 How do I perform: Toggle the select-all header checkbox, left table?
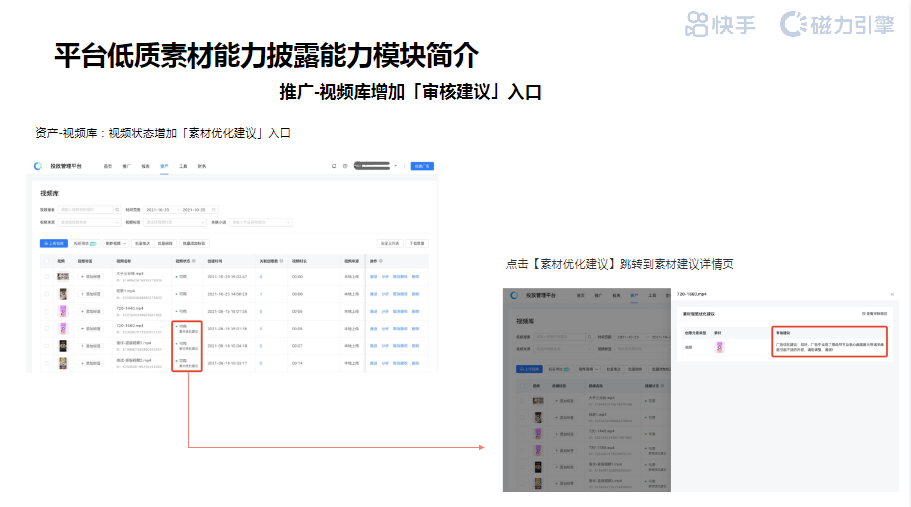46,261
